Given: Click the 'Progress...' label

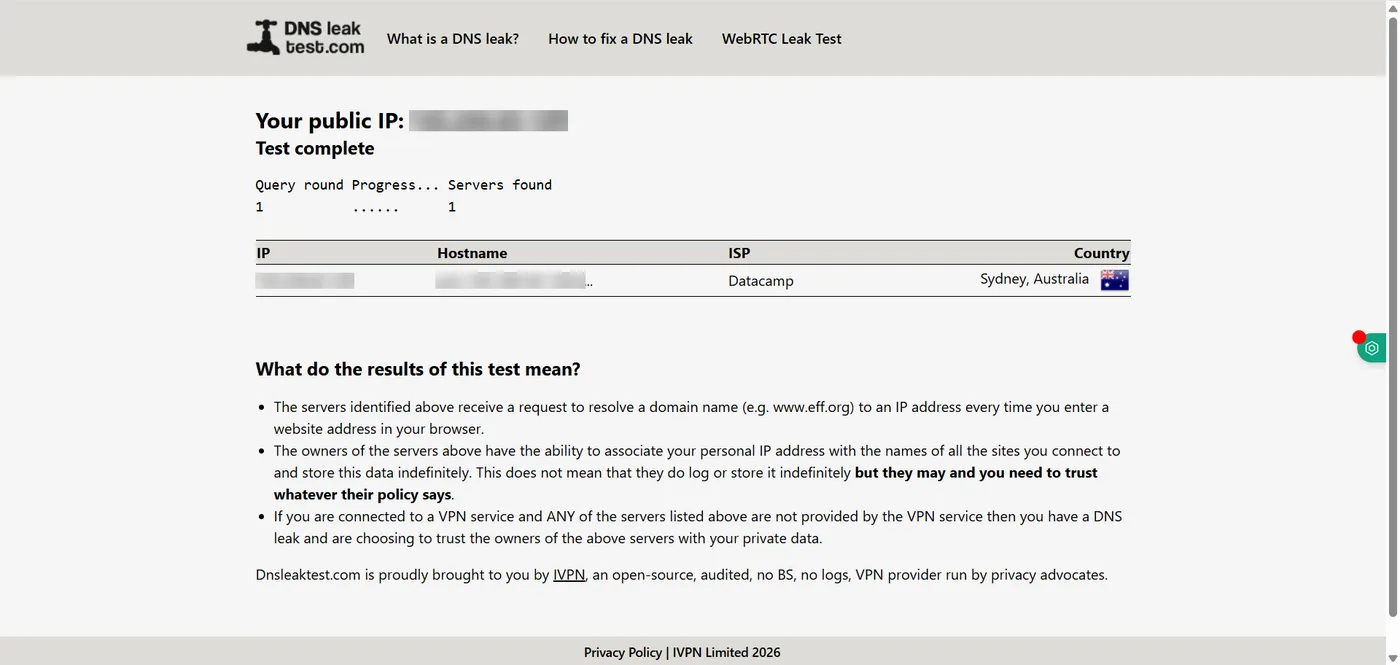Looking at the screenshot, I should pyautogui.click(x=395, y=185).
